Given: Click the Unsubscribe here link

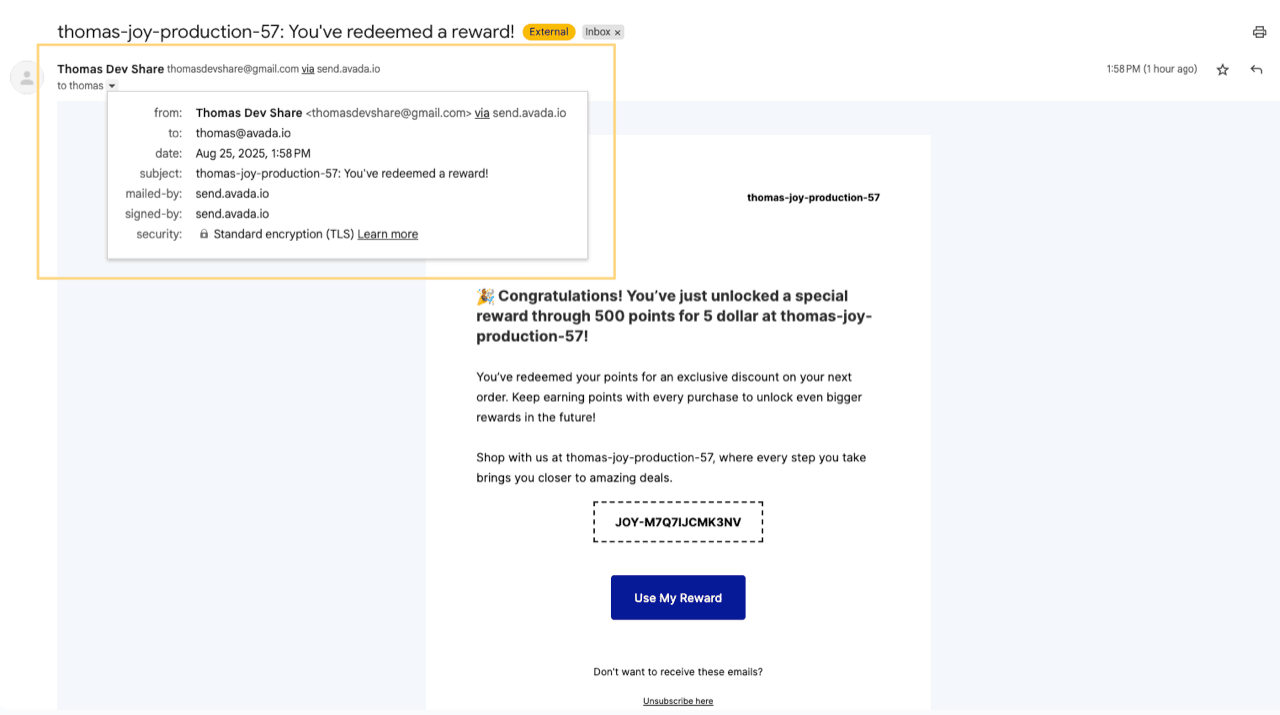Looking at the screenshot, I should point(678,701).
